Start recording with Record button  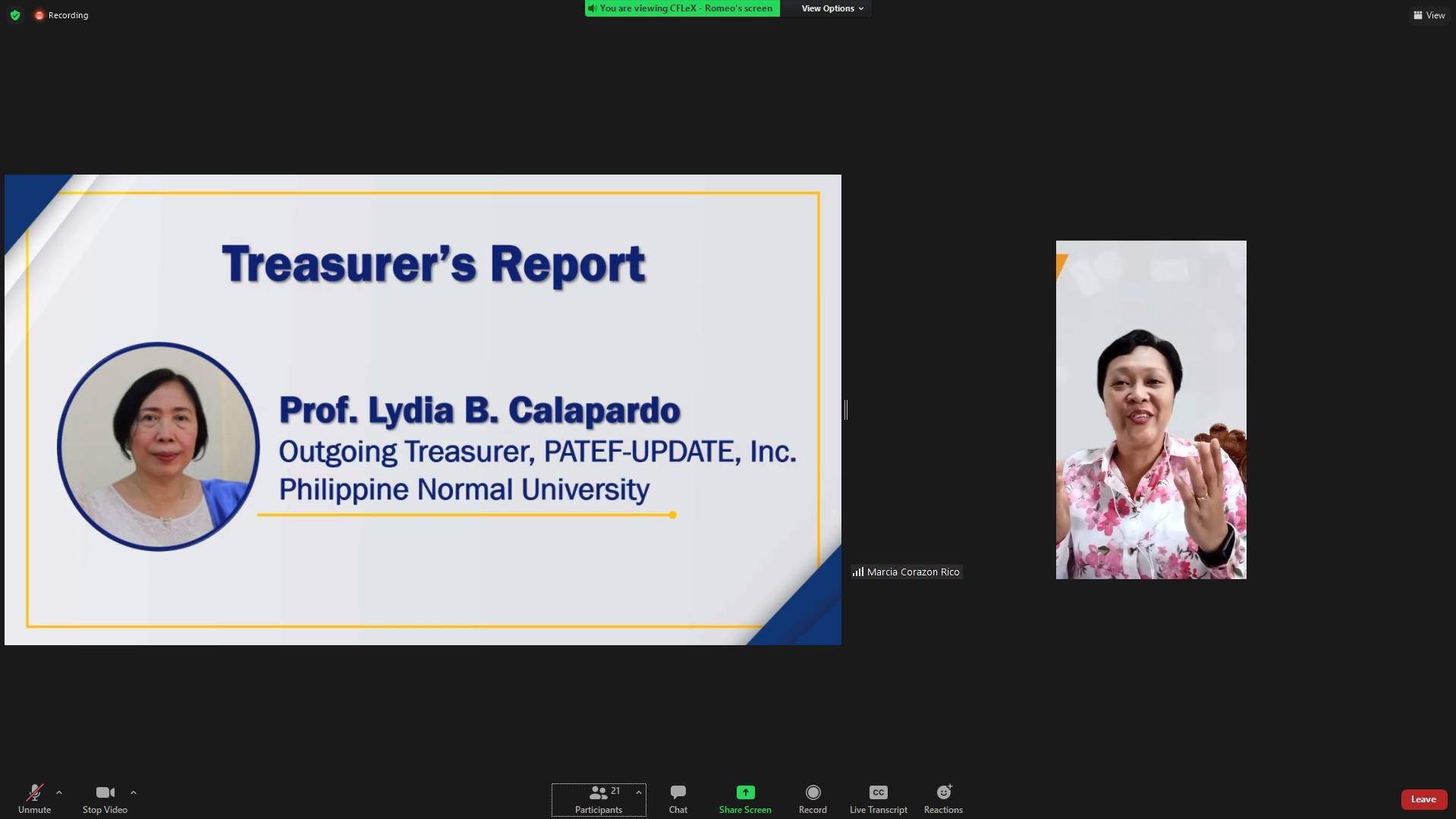[x=813, y=799]
